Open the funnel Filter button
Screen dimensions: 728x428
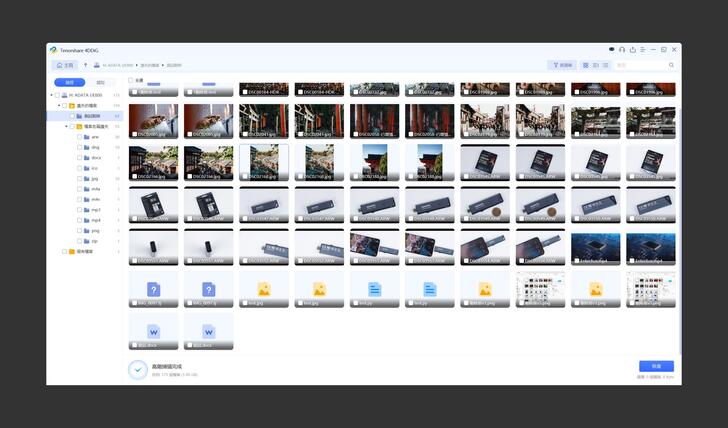[562, 65]
